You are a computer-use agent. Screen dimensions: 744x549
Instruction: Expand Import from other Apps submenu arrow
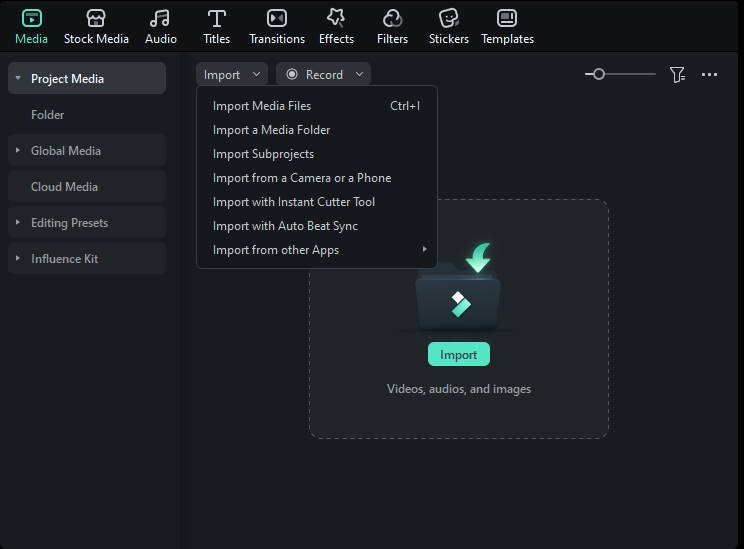pyautogui.click(x=425, y=249)
